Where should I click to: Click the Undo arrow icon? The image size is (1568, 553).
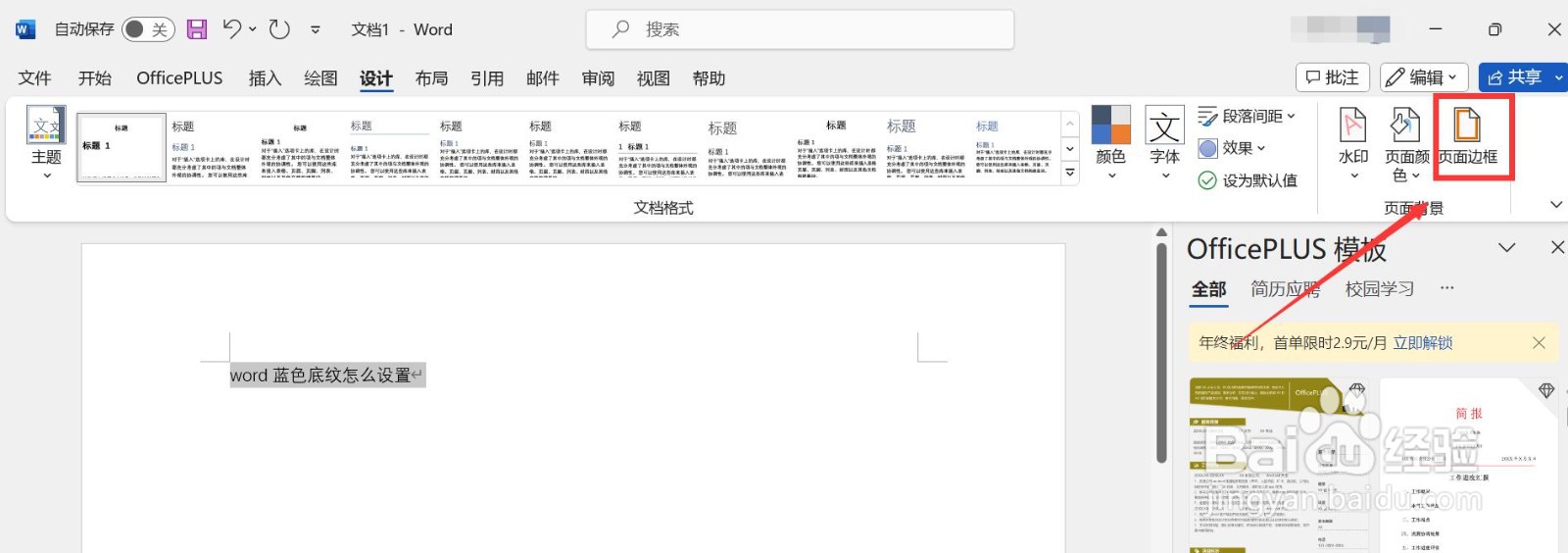click(232, 29)
